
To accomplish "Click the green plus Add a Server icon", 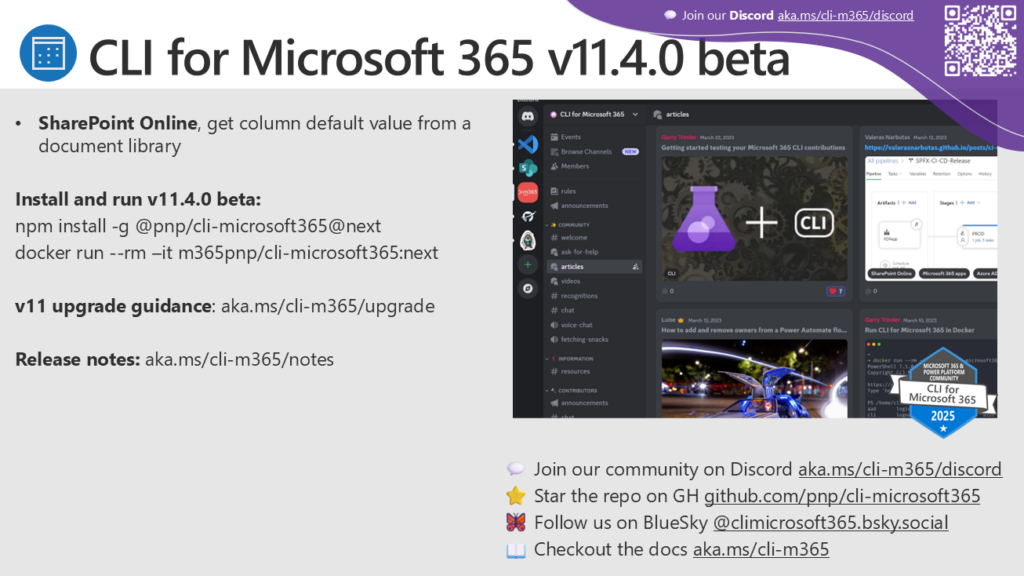I will point(528,264).
